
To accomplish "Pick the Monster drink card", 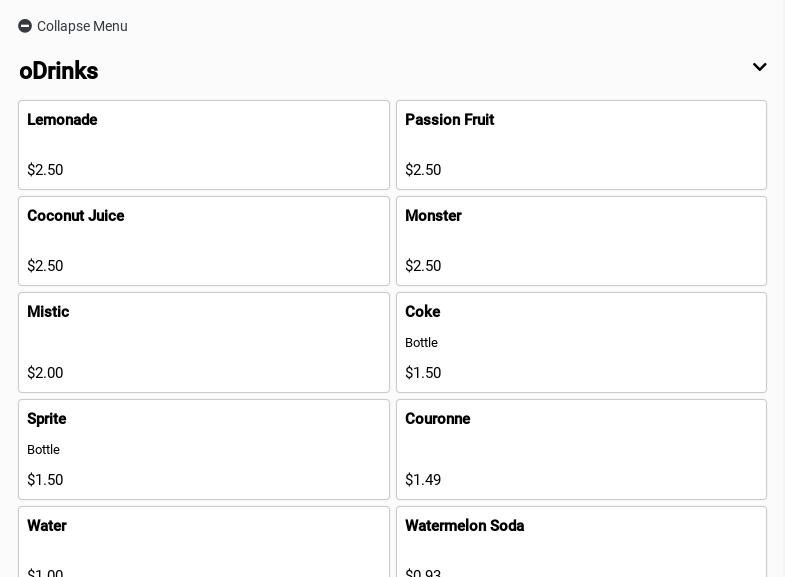I will click(x=581, y=241).
